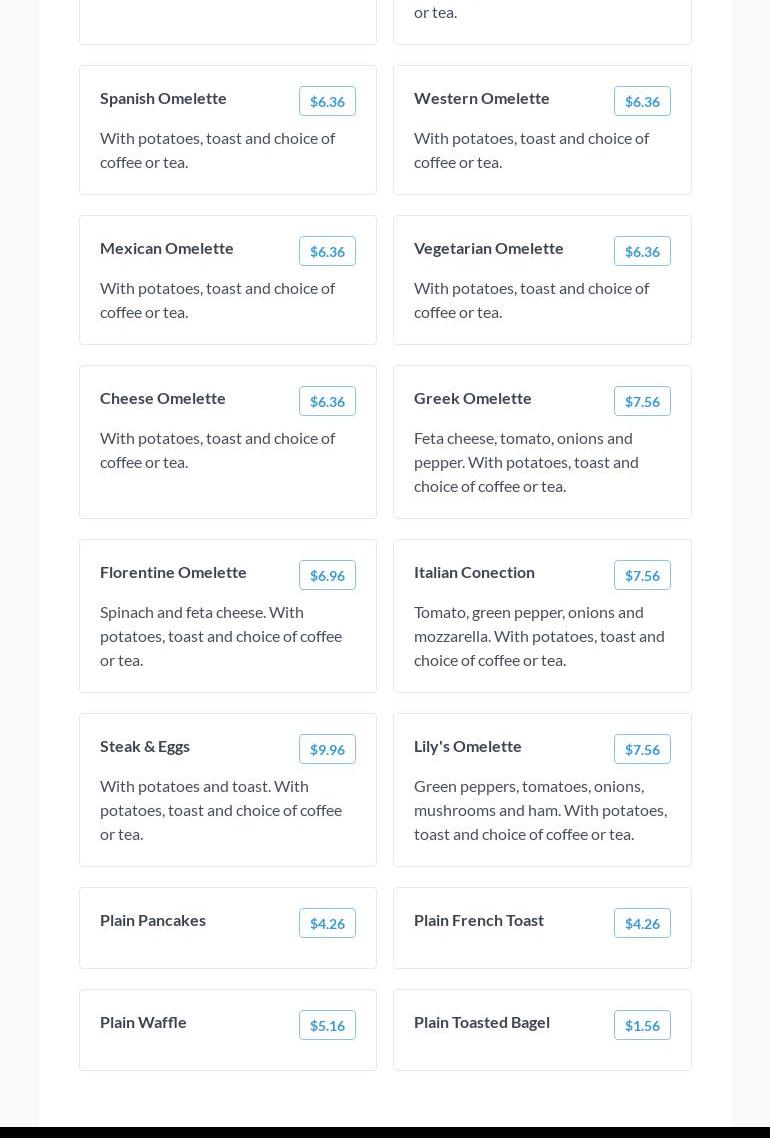Tap the Plain Waffle $5.16 button
This screenshot has width=770, height=1138.
point(327,1025)
